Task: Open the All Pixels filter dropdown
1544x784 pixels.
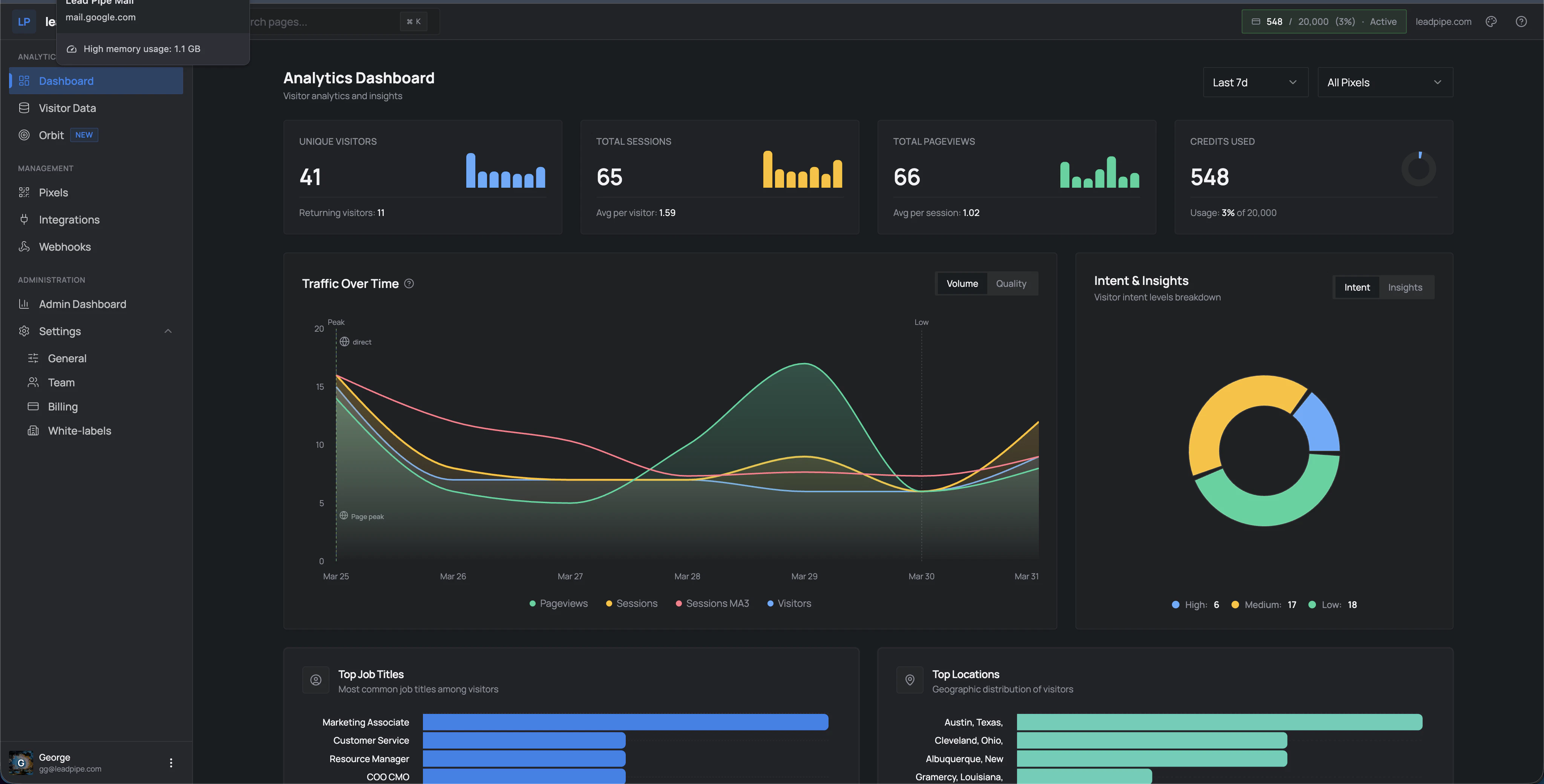Action: coord(1385,82)
